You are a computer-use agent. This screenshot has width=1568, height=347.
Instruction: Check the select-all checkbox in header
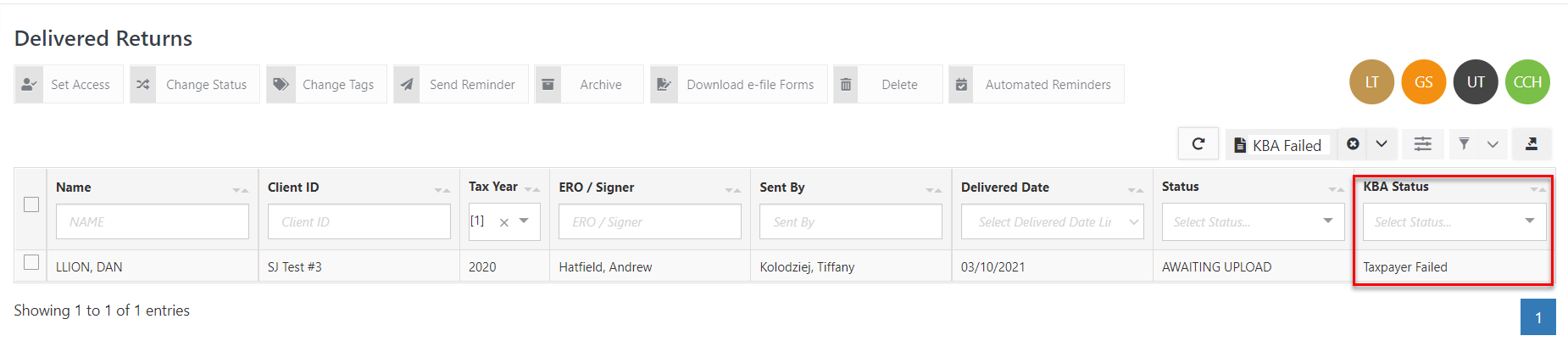pyautogui.click(x=31, y=204)
